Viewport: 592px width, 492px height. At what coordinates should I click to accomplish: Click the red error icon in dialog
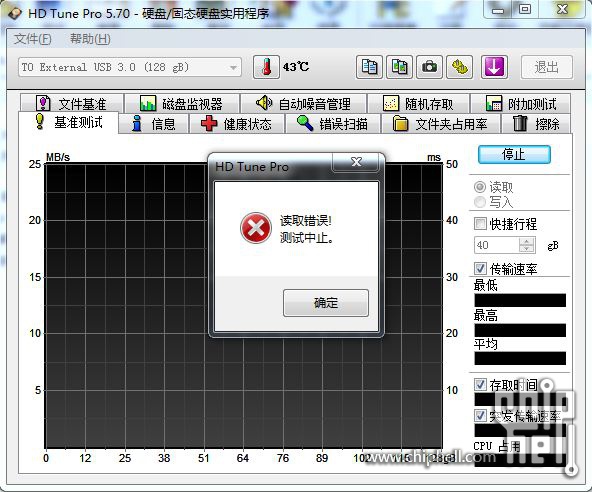(256, 228)
